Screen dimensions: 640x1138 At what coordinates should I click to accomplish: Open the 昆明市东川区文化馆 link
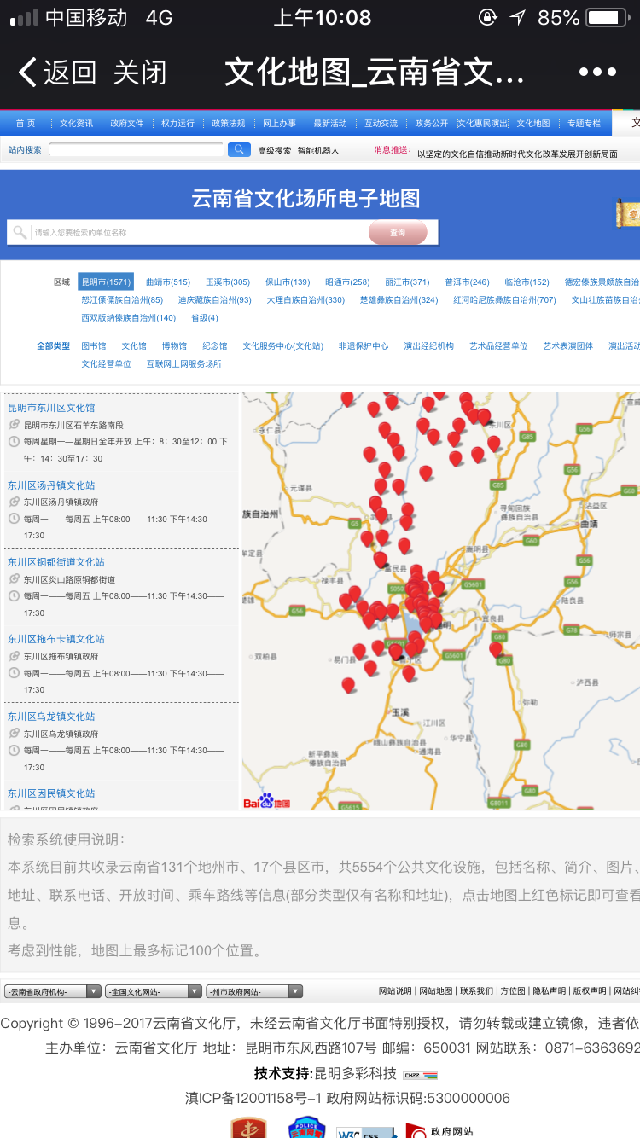click(x=52, y=408)
